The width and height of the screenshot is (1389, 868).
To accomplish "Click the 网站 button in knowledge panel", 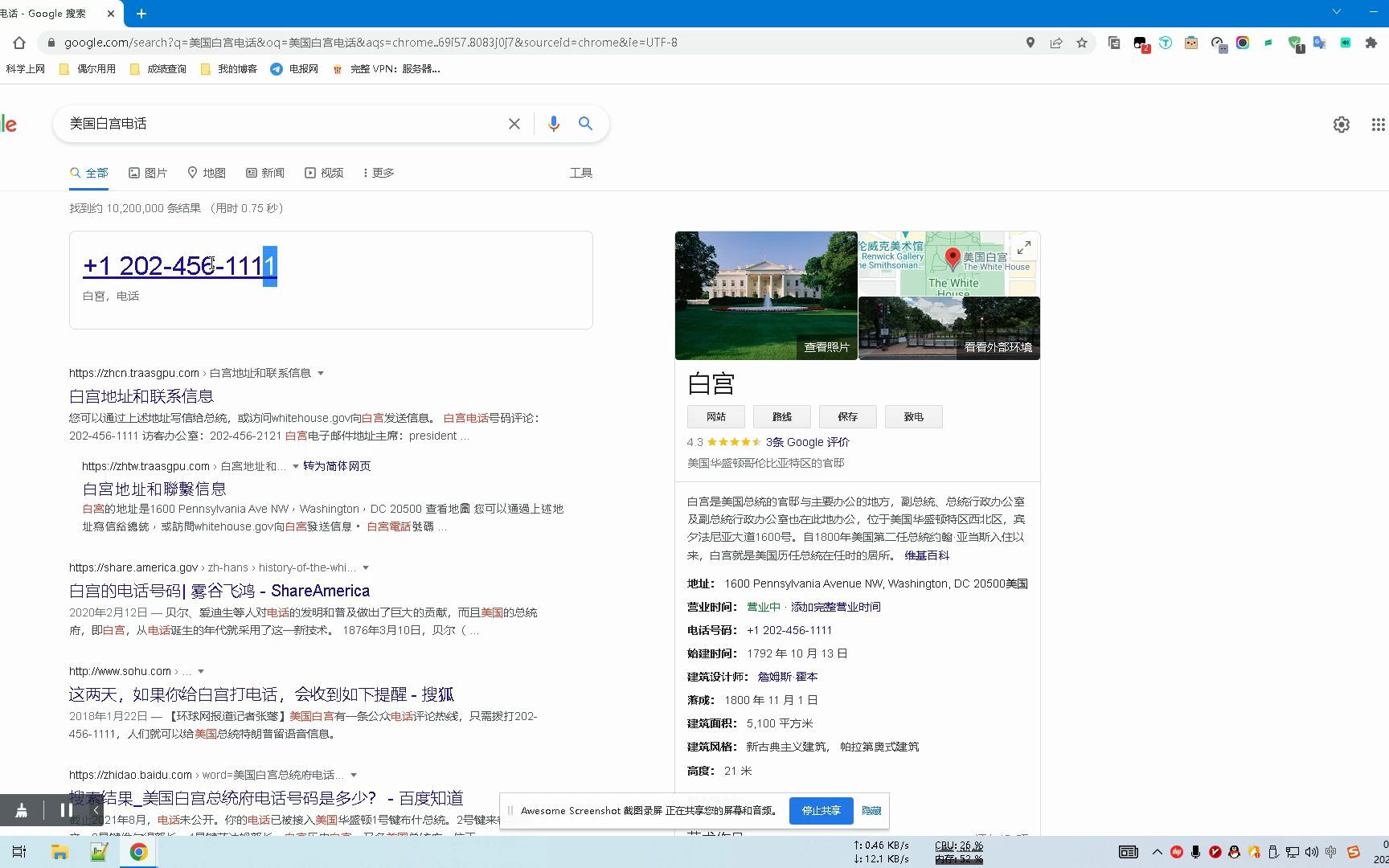I will click(x=716, y=417).
